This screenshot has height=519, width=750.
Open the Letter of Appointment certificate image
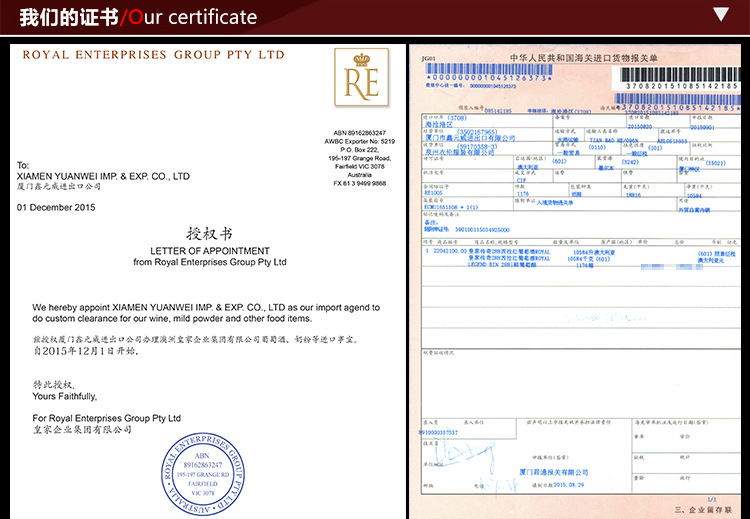point(208,281)
